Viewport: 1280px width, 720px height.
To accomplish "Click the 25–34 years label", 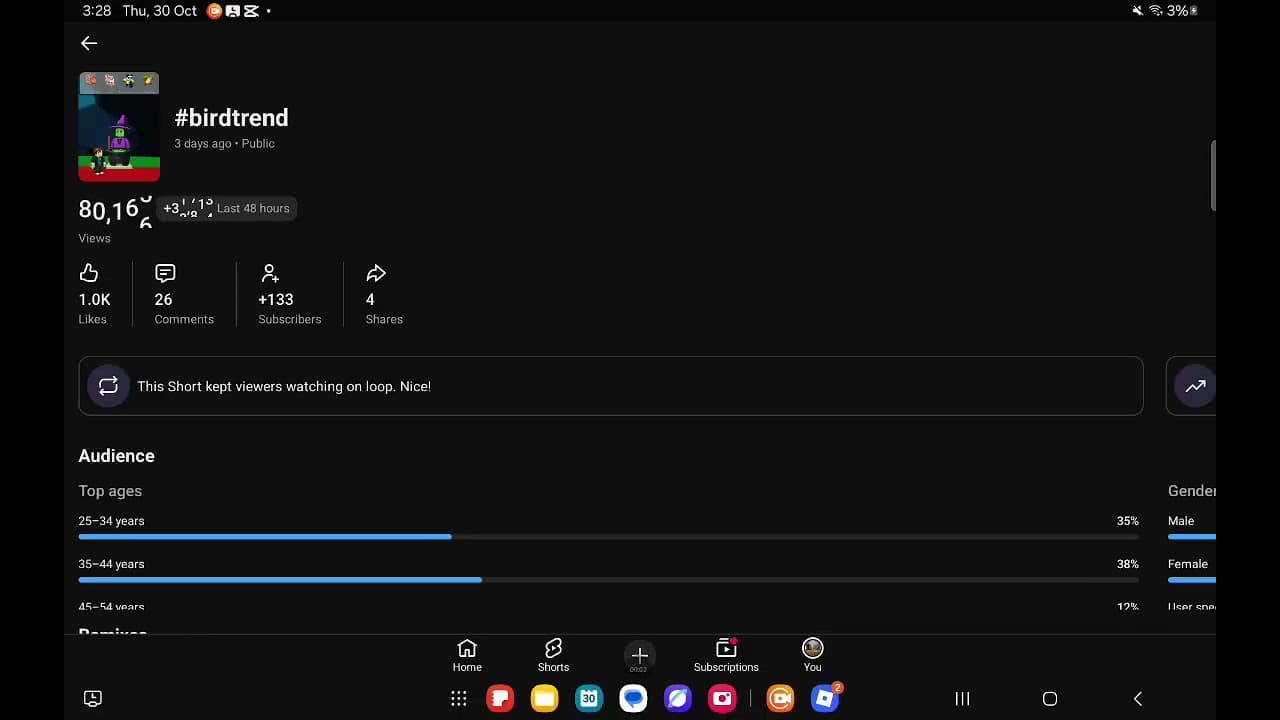I will click(111, 521).
